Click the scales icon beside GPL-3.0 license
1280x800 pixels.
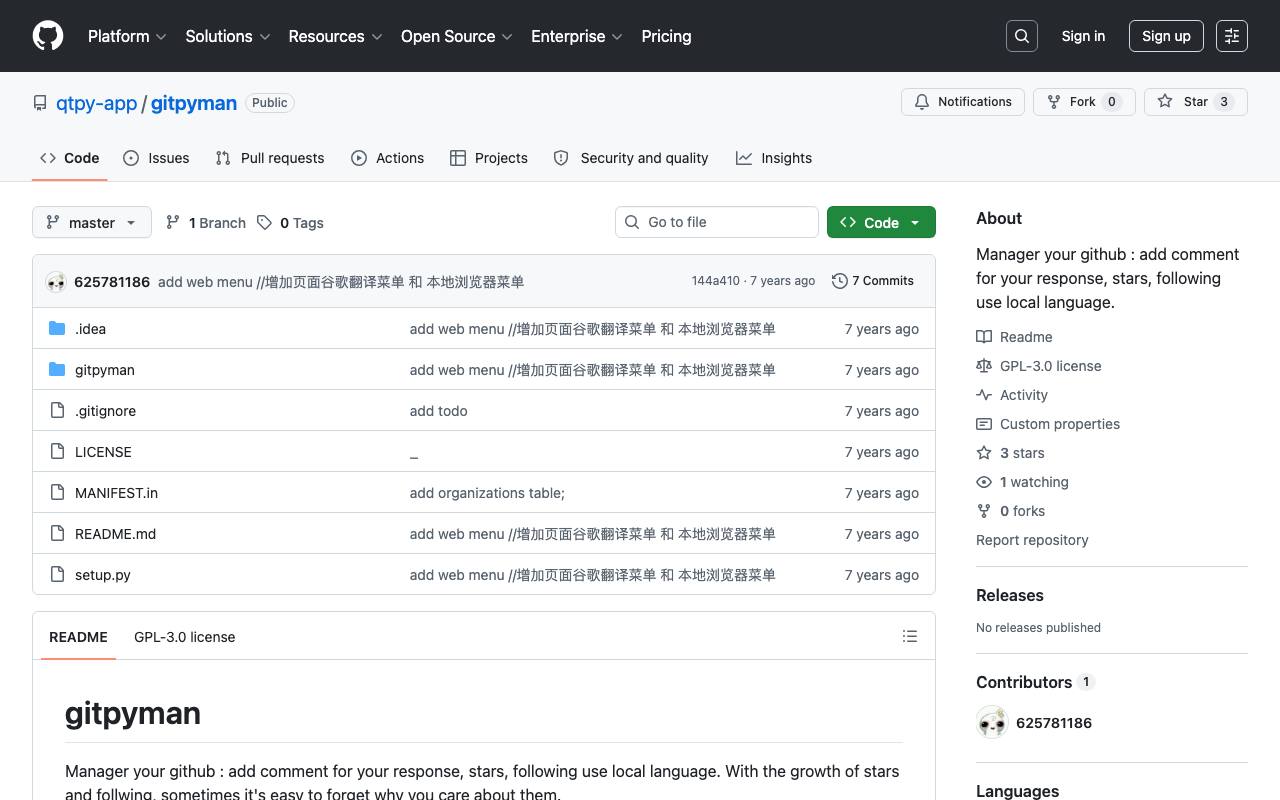(984, 366)
